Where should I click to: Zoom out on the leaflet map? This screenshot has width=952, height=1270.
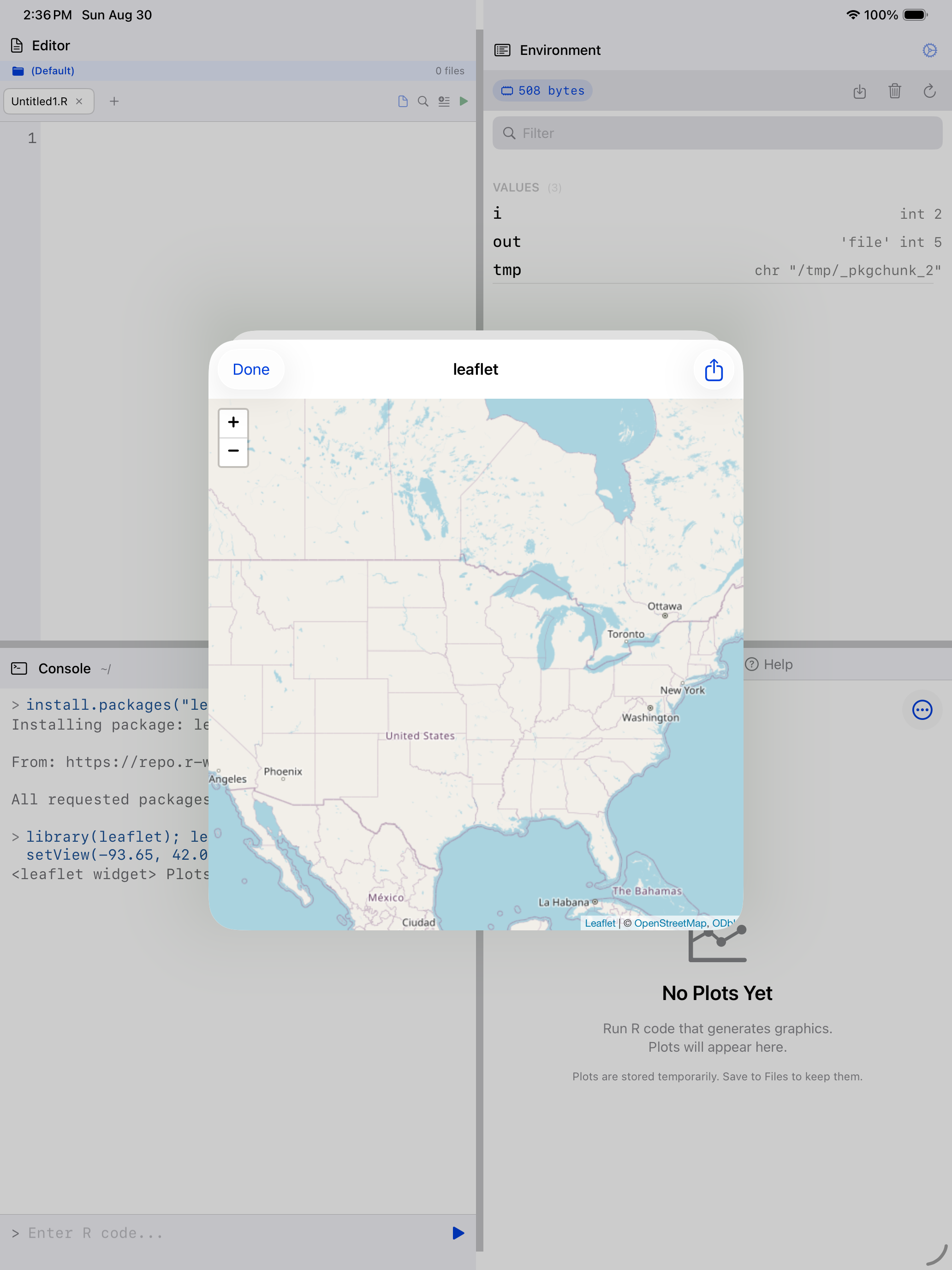pyautogui.click(x=233, y=452)
